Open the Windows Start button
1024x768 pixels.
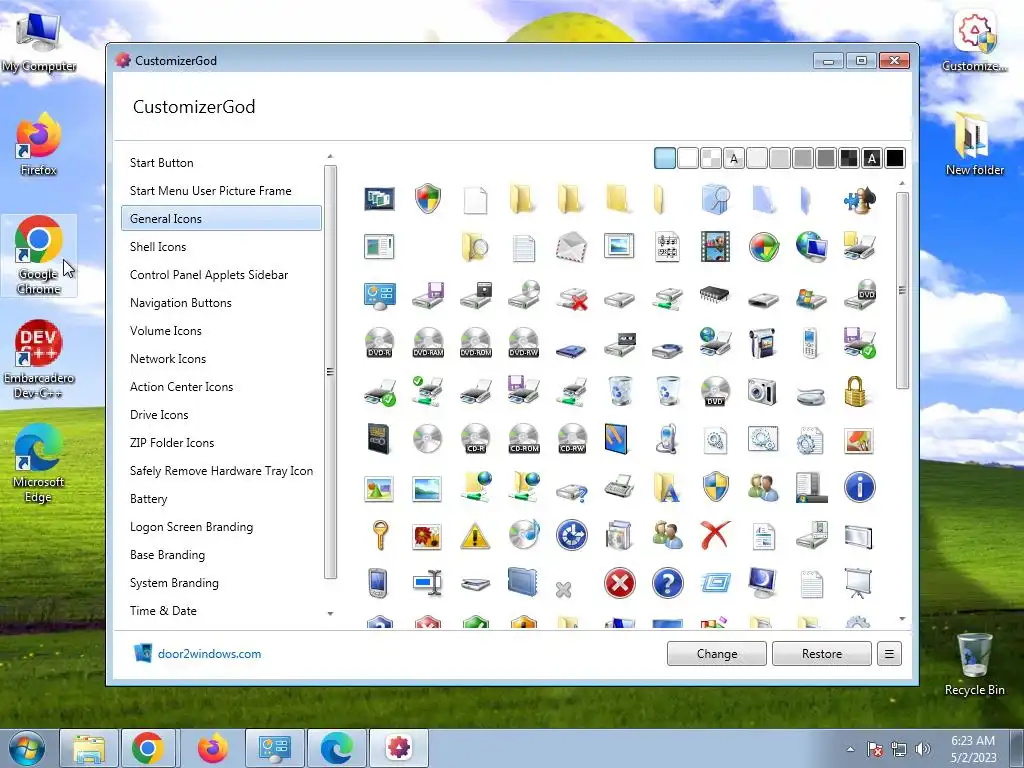point(27,748)
